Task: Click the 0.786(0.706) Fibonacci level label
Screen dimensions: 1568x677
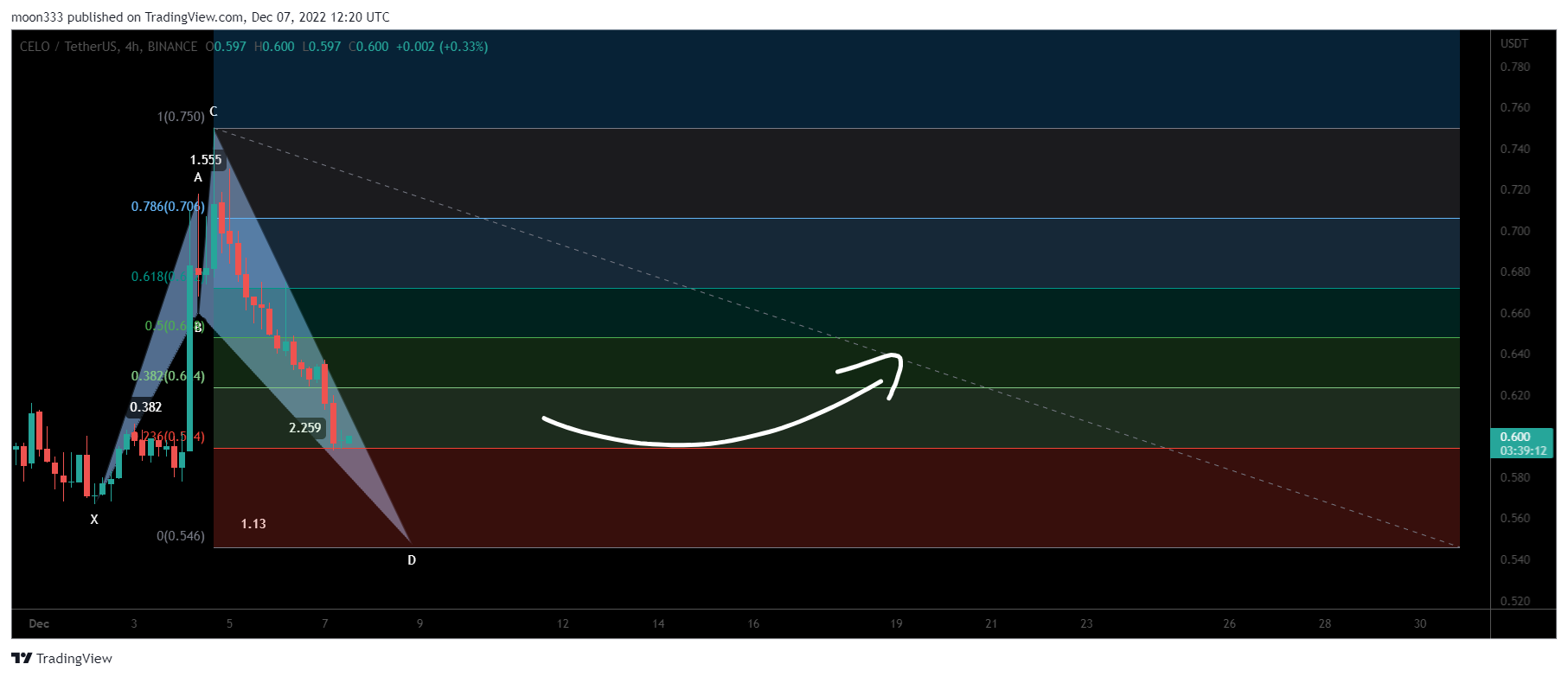Action: click(168, 207)
